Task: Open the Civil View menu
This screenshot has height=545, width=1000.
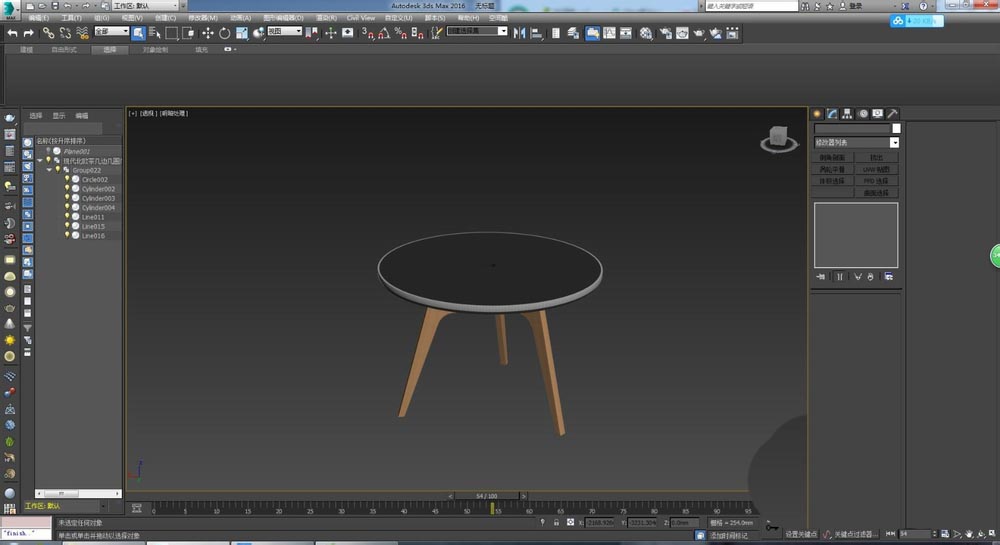Action: [360, 18]
